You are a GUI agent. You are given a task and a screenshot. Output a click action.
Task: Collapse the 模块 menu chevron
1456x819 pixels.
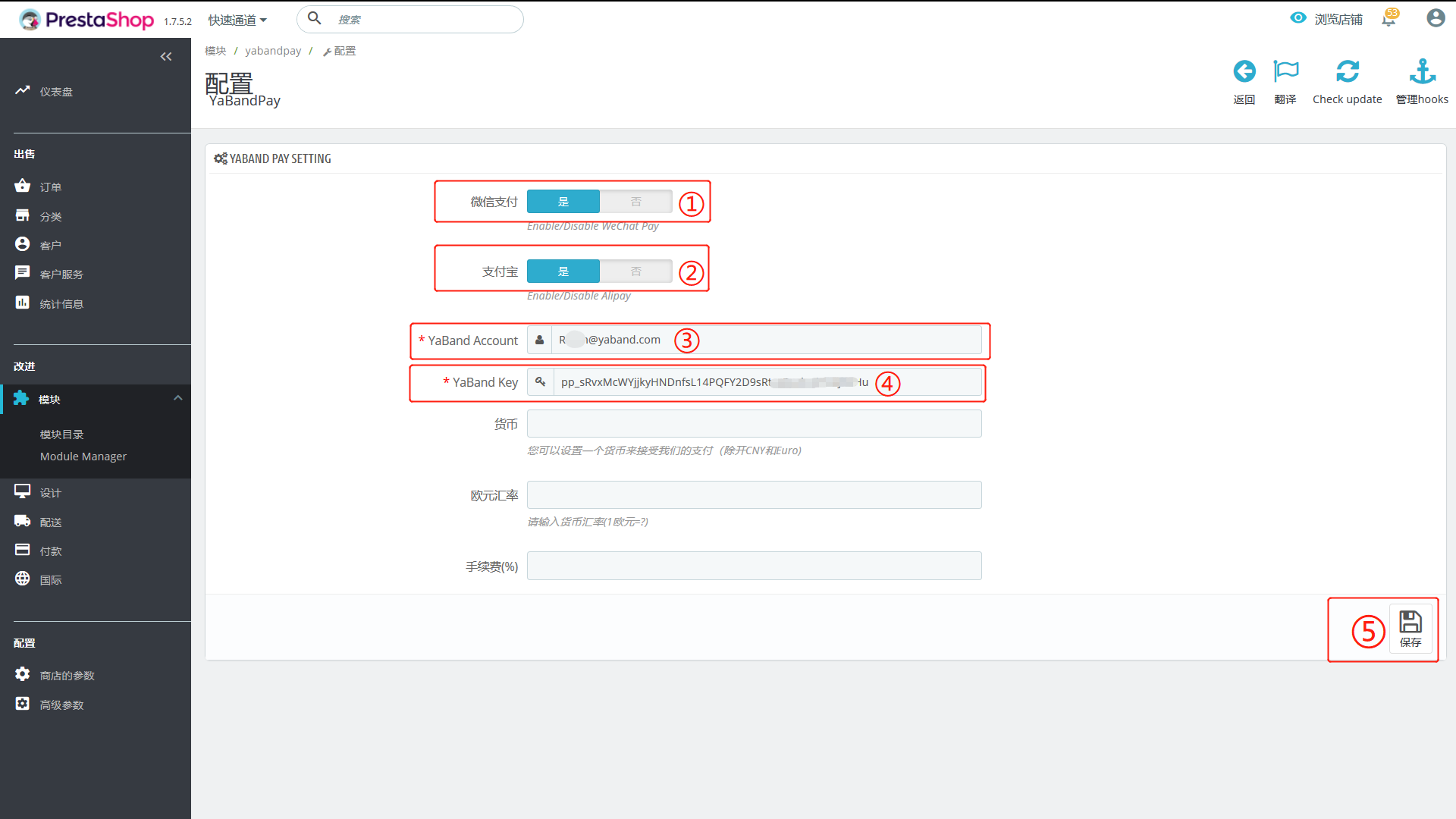point(178,398)
